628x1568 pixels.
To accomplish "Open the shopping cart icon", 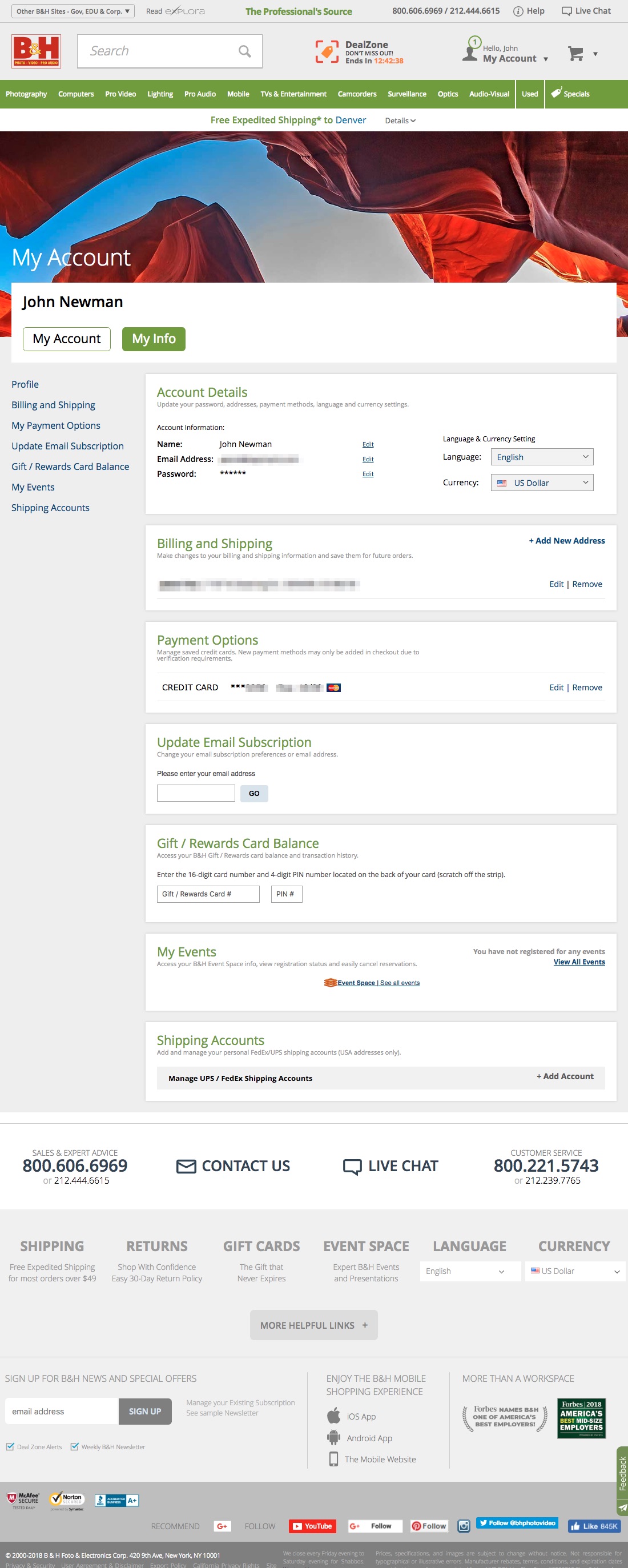I will [575, 54].
